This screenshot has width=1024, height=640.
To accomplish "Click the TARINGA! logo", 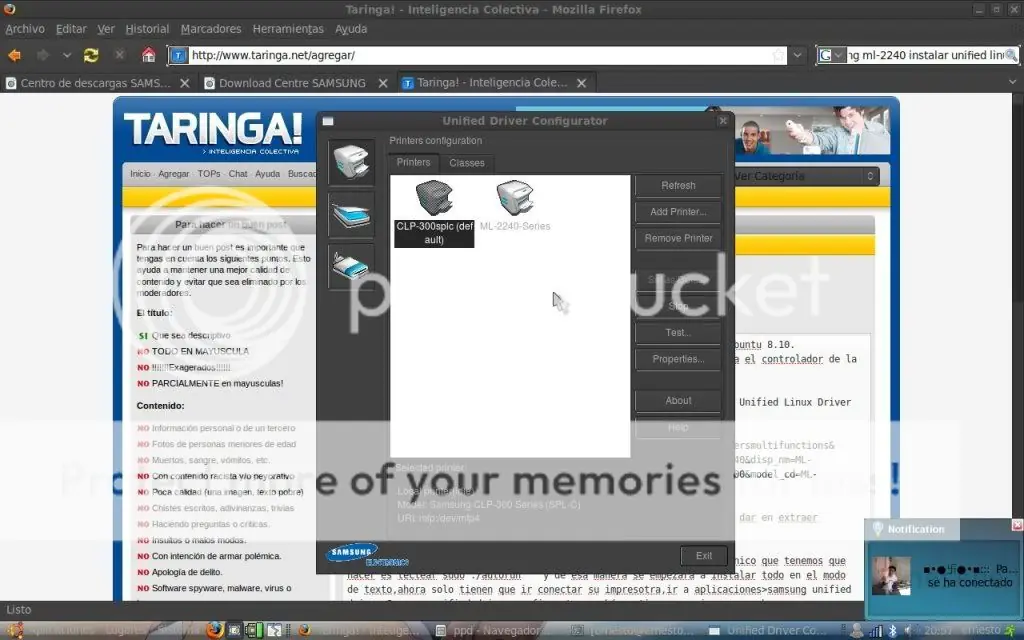I will [213, 133].
